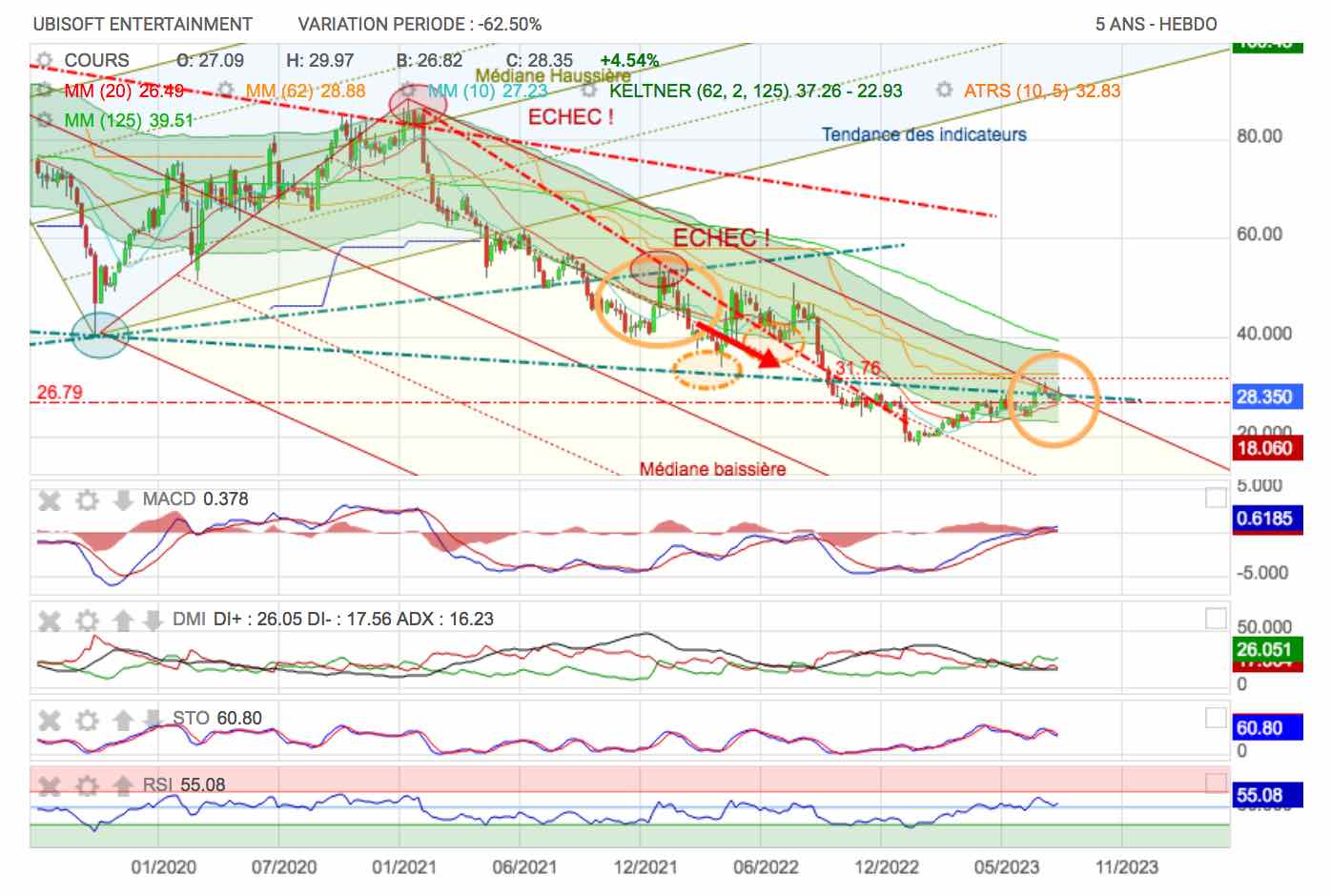The width and height of the screenshot is (1331, 896).
Task: Click the DMI DI+ readout label
Action: [x=333, y=619]
